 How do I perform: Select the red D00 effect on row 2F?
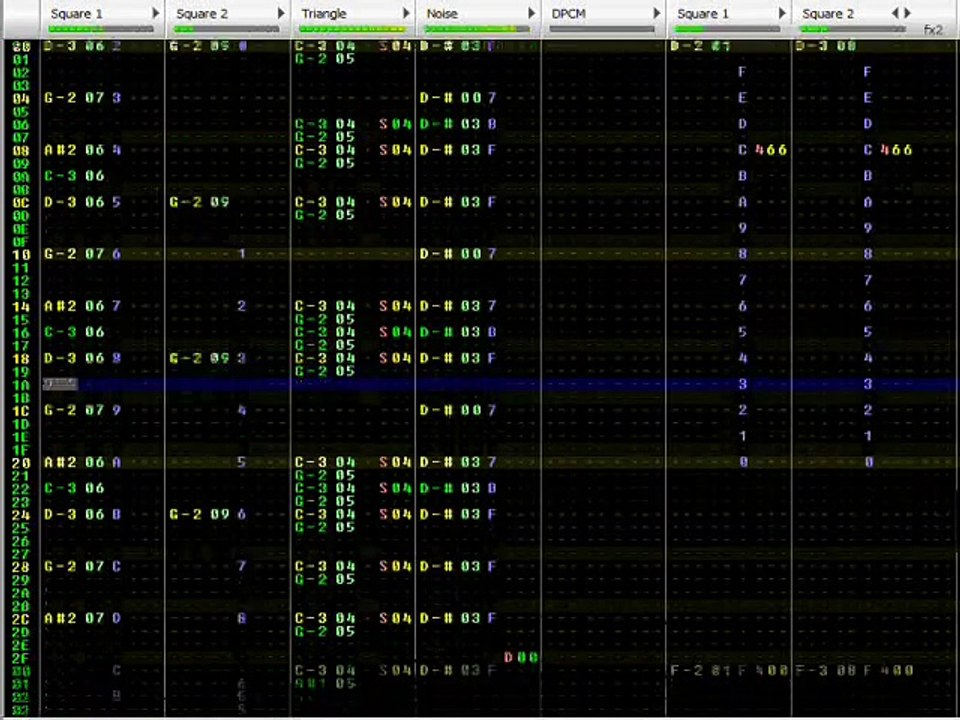point(520,657)
